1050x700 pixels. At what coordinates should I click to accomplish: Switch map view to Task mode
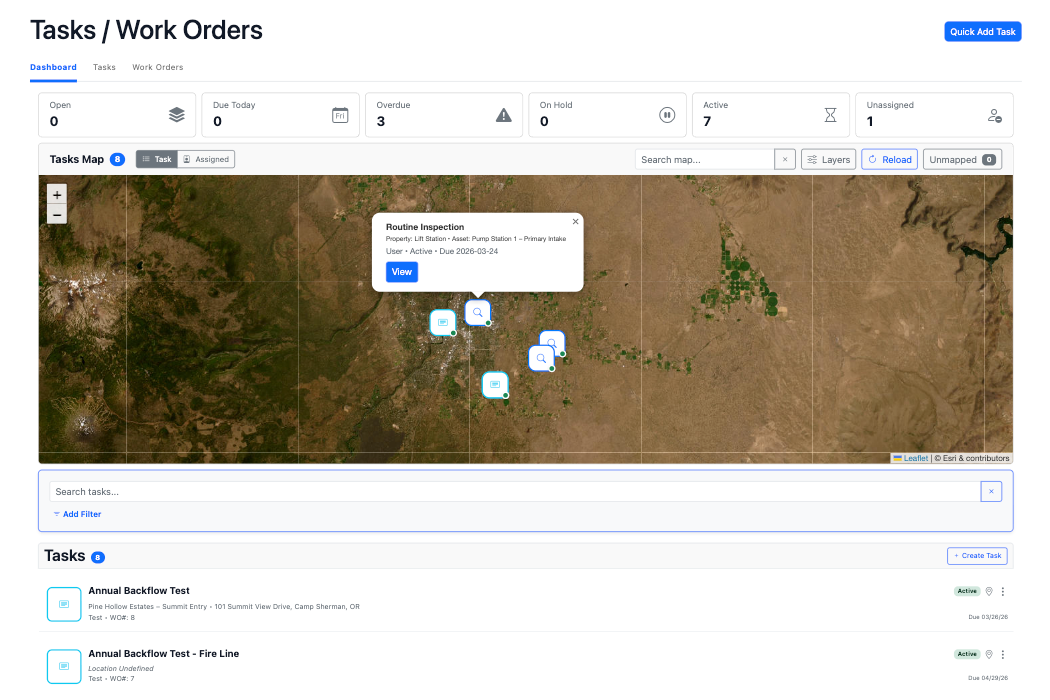click(x=156, y=159)
